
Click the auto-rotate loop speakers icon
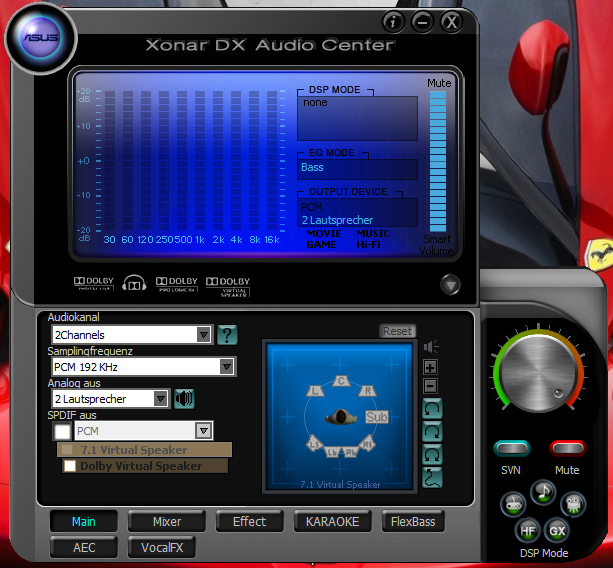pos(432,455)
